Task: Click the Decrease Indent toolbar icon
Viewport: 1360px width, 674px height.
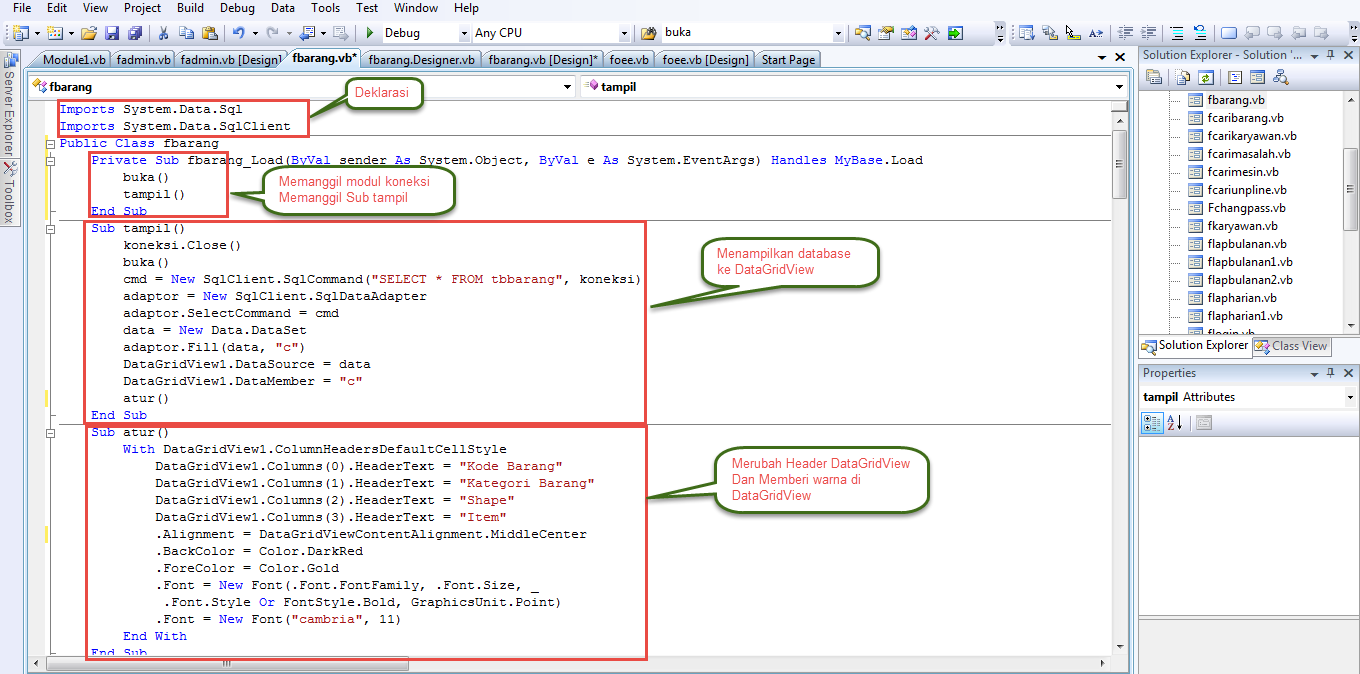Action: 1126,32
